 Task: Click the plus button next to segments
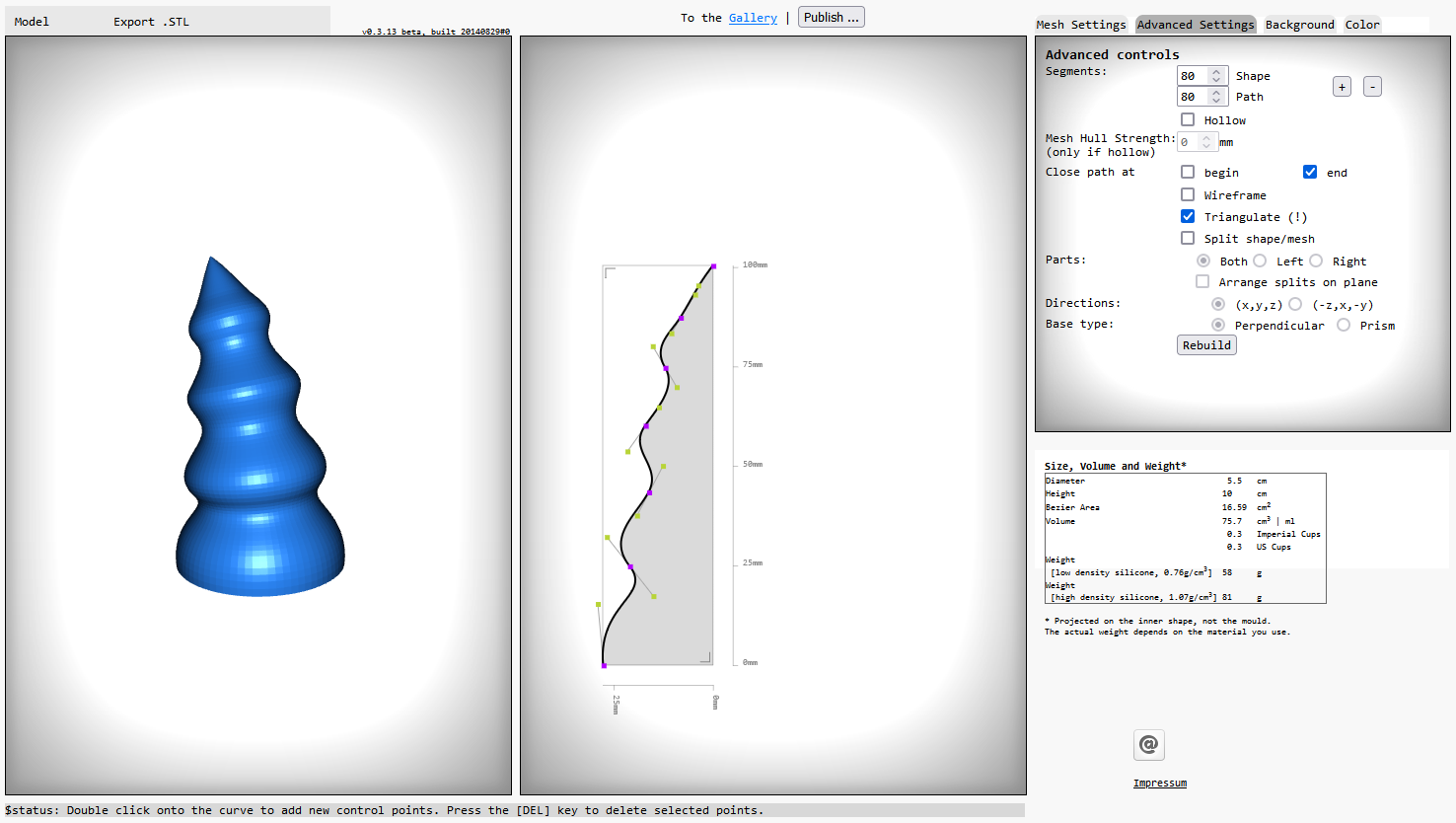click(x=1342, y=87)
